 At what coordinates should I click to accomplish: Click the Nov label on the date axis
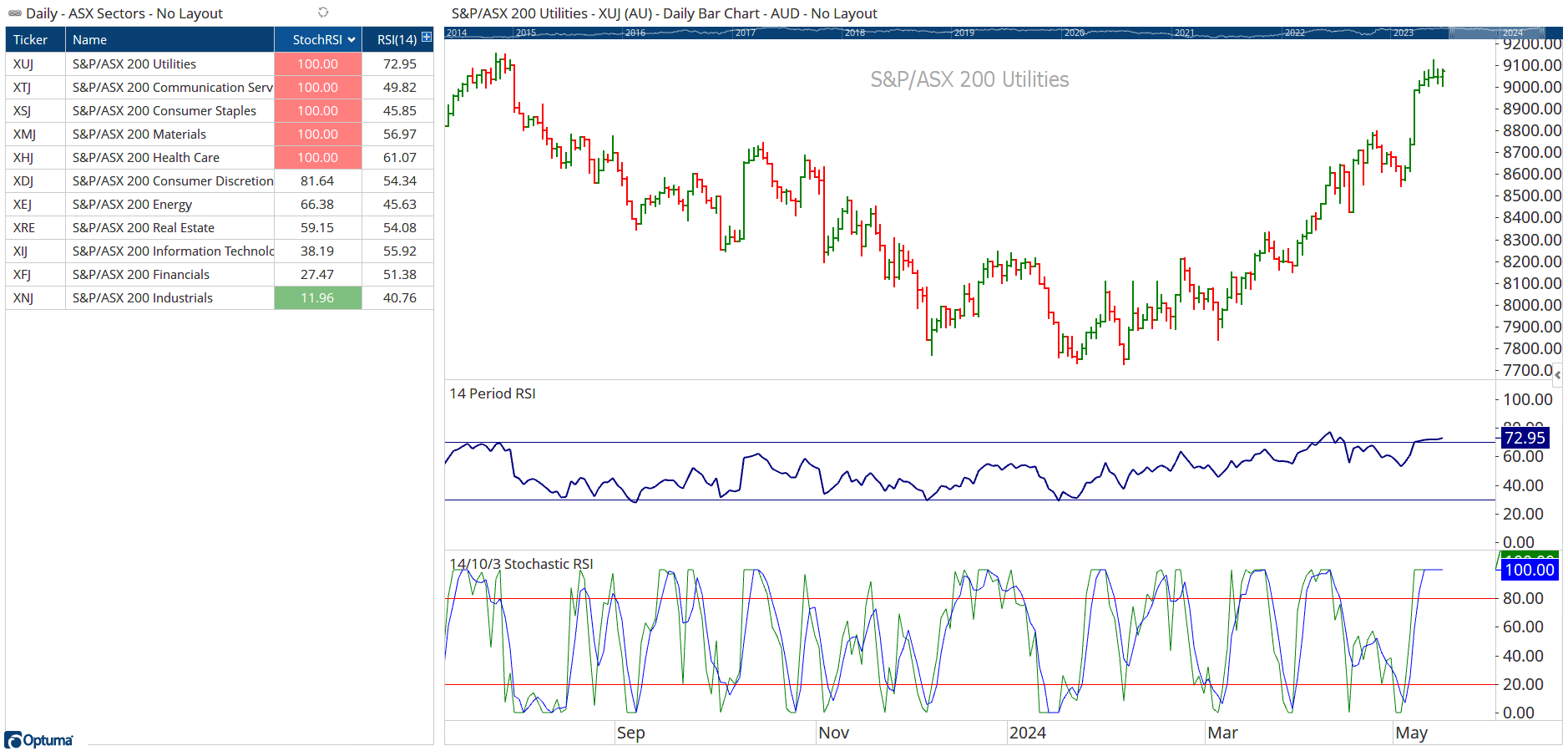[x=833, y=733]
